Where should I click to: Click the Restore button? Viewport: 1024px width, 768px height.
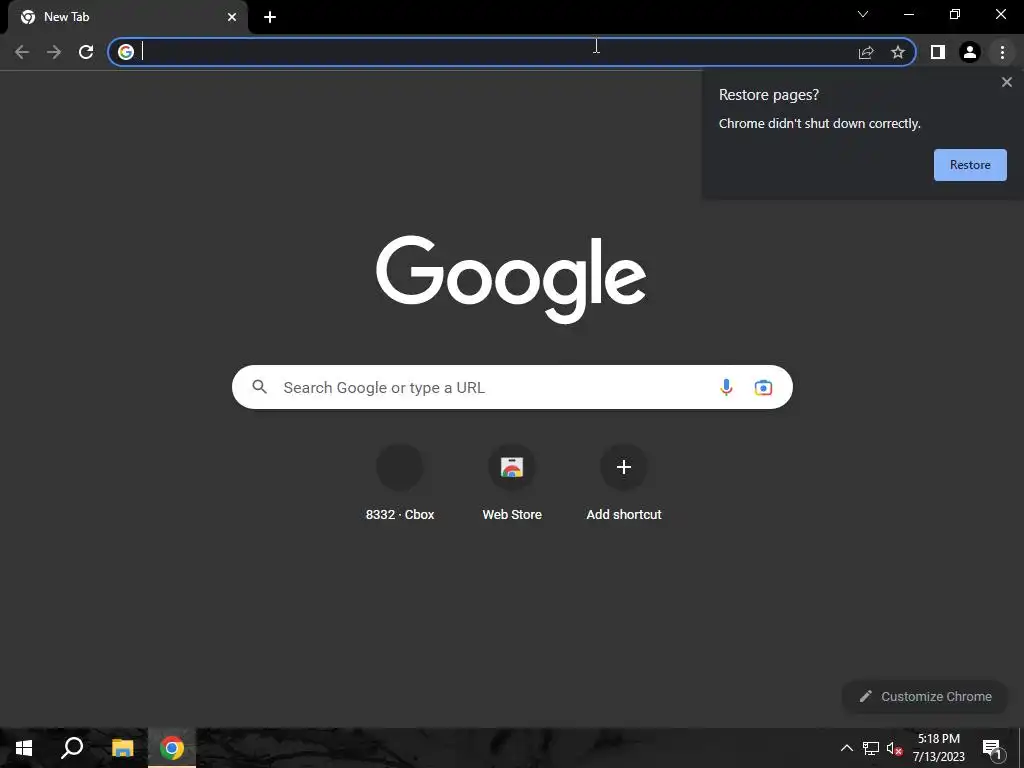(x=970, y=165)
